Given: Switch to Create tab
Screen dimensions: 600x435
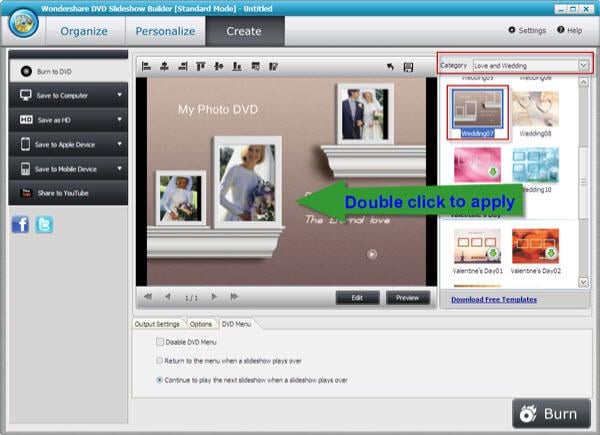Looking at the screenshot, I should [244, 31].
